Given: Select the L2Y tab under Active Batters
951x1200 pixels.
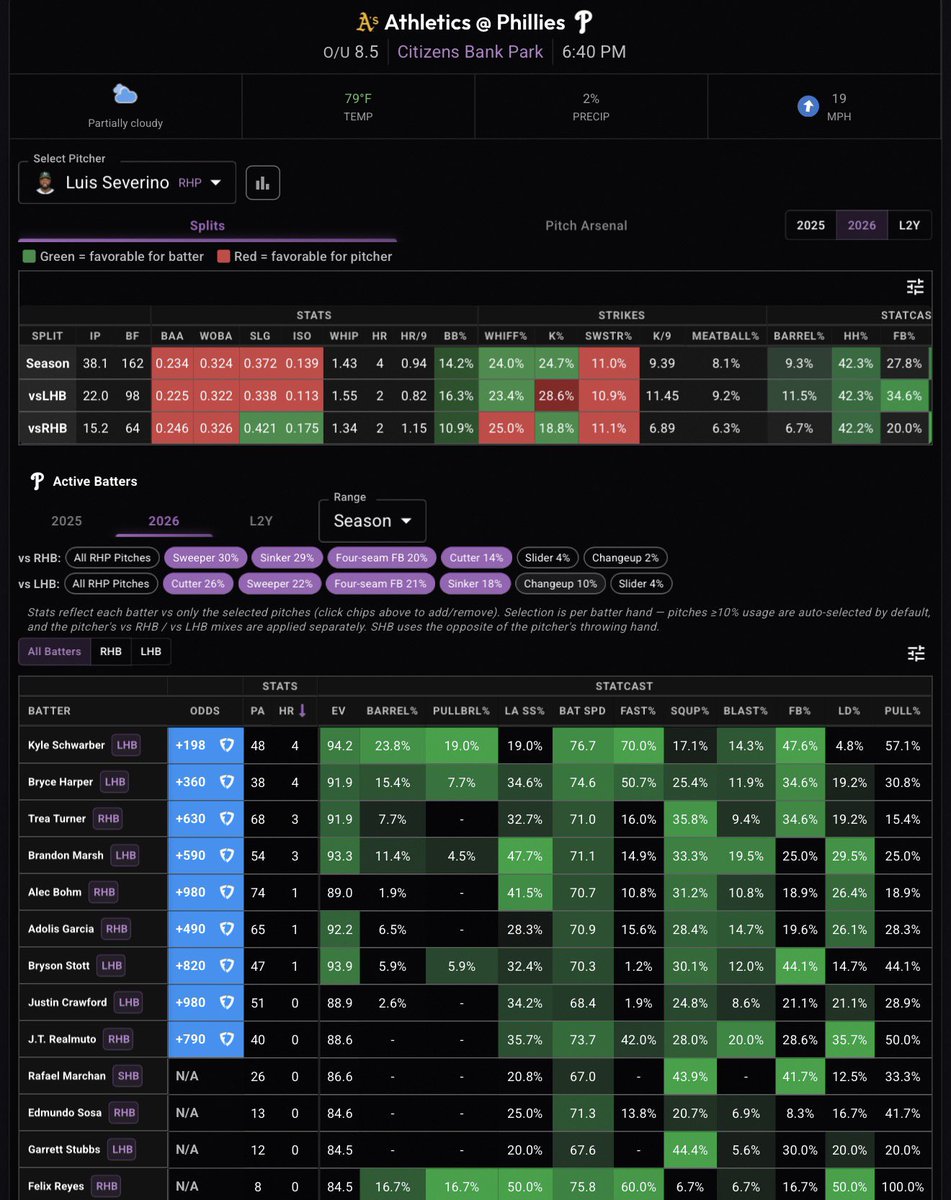Looking at the screenshot, I should pos(261,521).
